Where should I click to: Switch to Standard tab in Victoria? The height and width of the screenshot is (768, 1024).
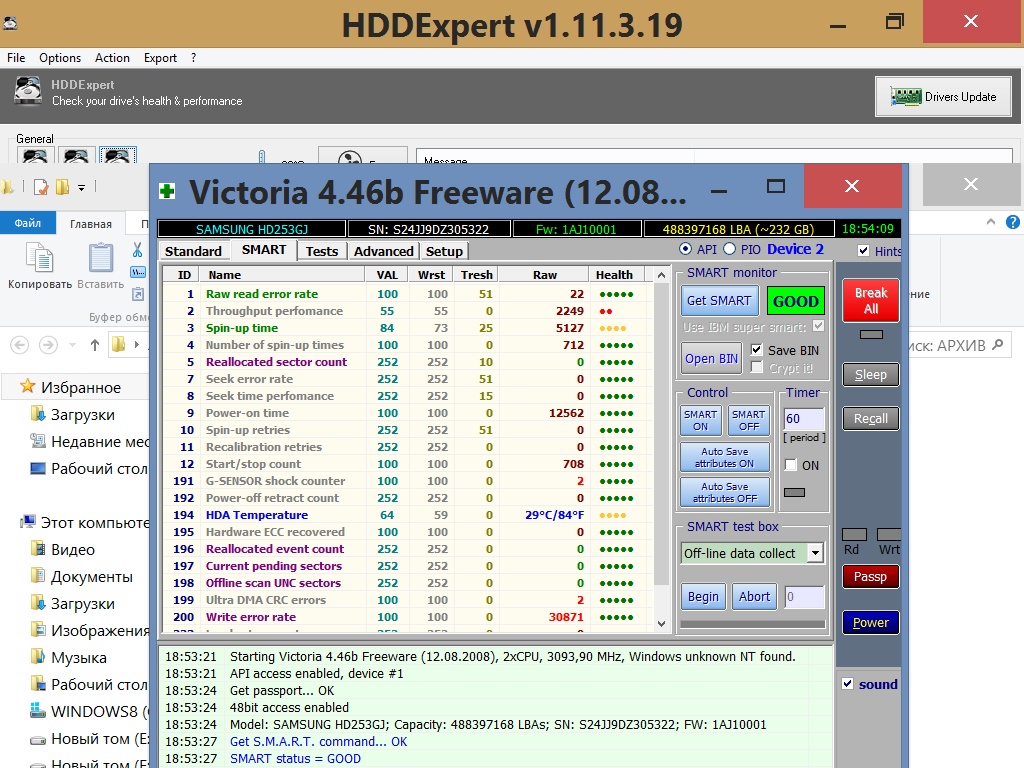click(193, 251)
